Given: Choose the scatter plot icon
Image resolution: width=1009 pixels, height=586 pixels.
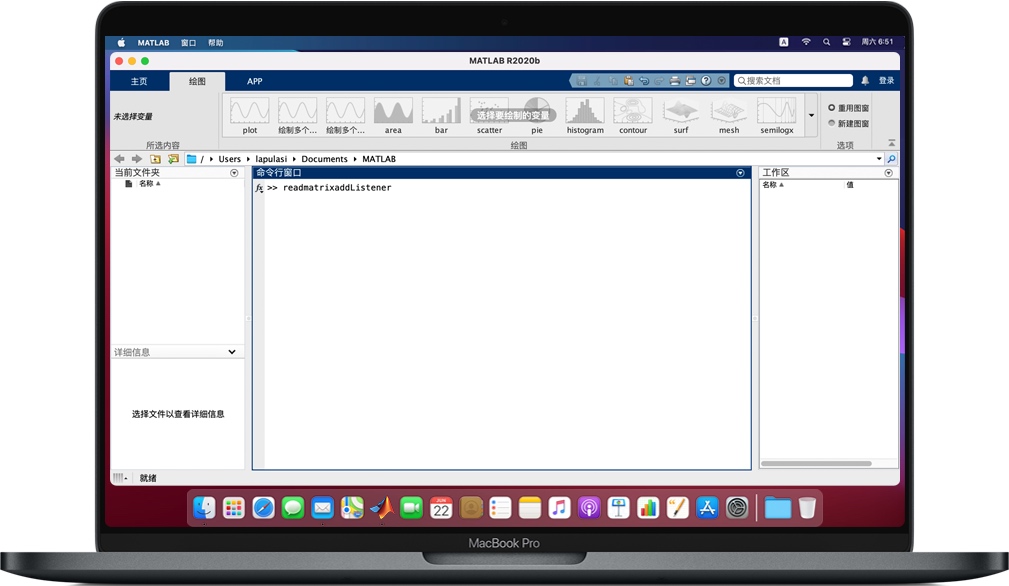Looking at the screenshot, I should pos(488,110).
